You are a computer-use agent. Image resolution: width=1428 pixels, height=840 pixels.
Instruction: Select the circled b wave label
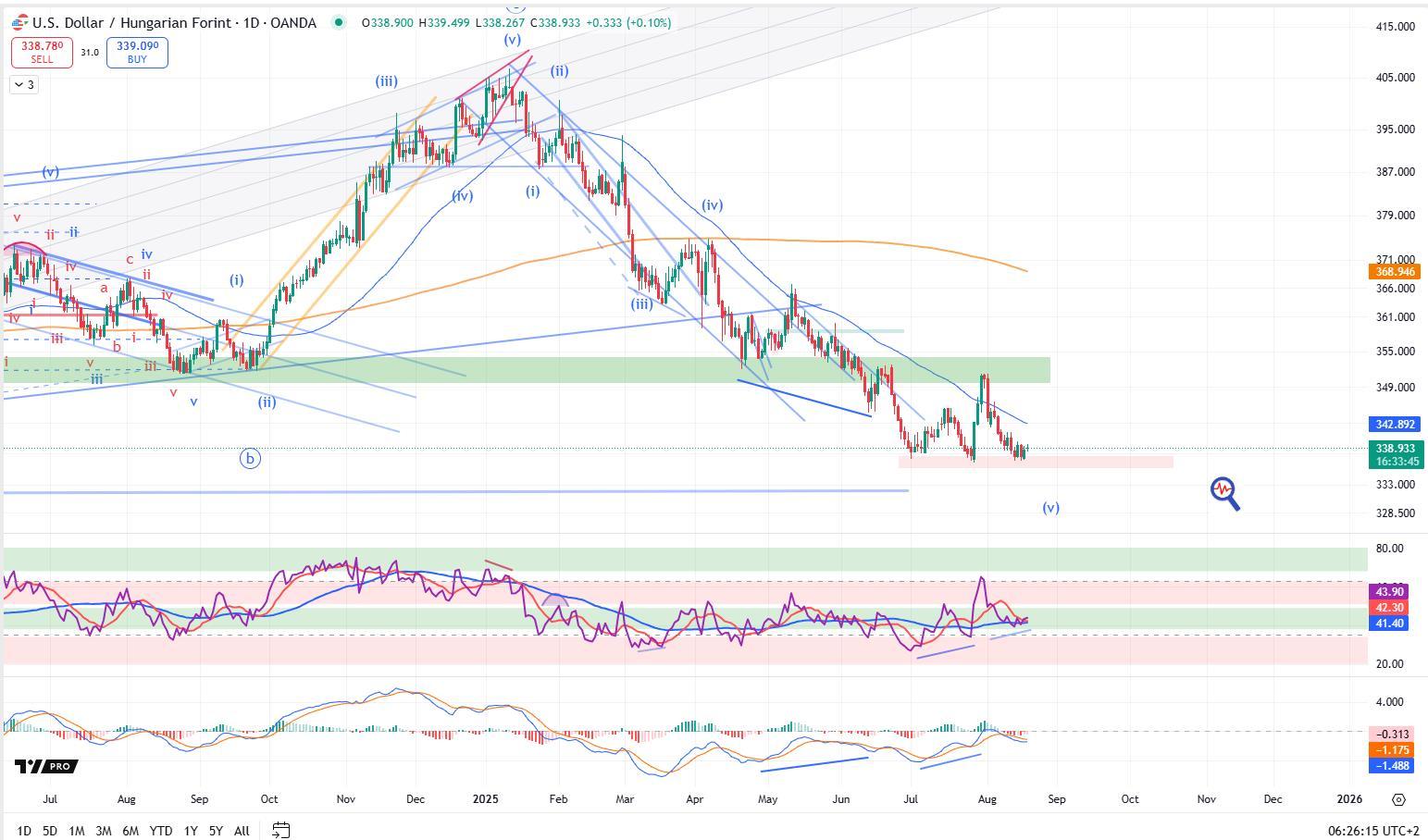point(249,458)
